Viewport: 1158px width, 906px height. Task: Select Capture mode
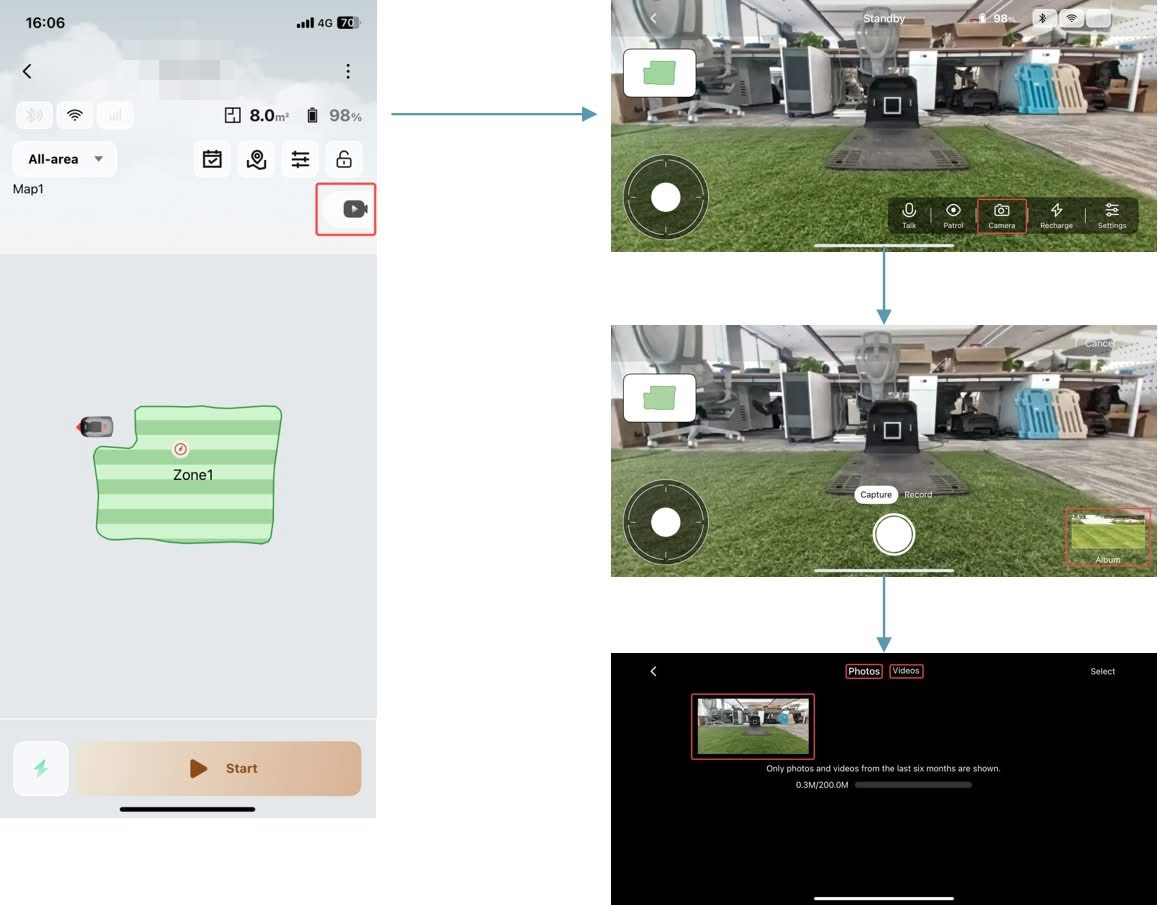875,495
